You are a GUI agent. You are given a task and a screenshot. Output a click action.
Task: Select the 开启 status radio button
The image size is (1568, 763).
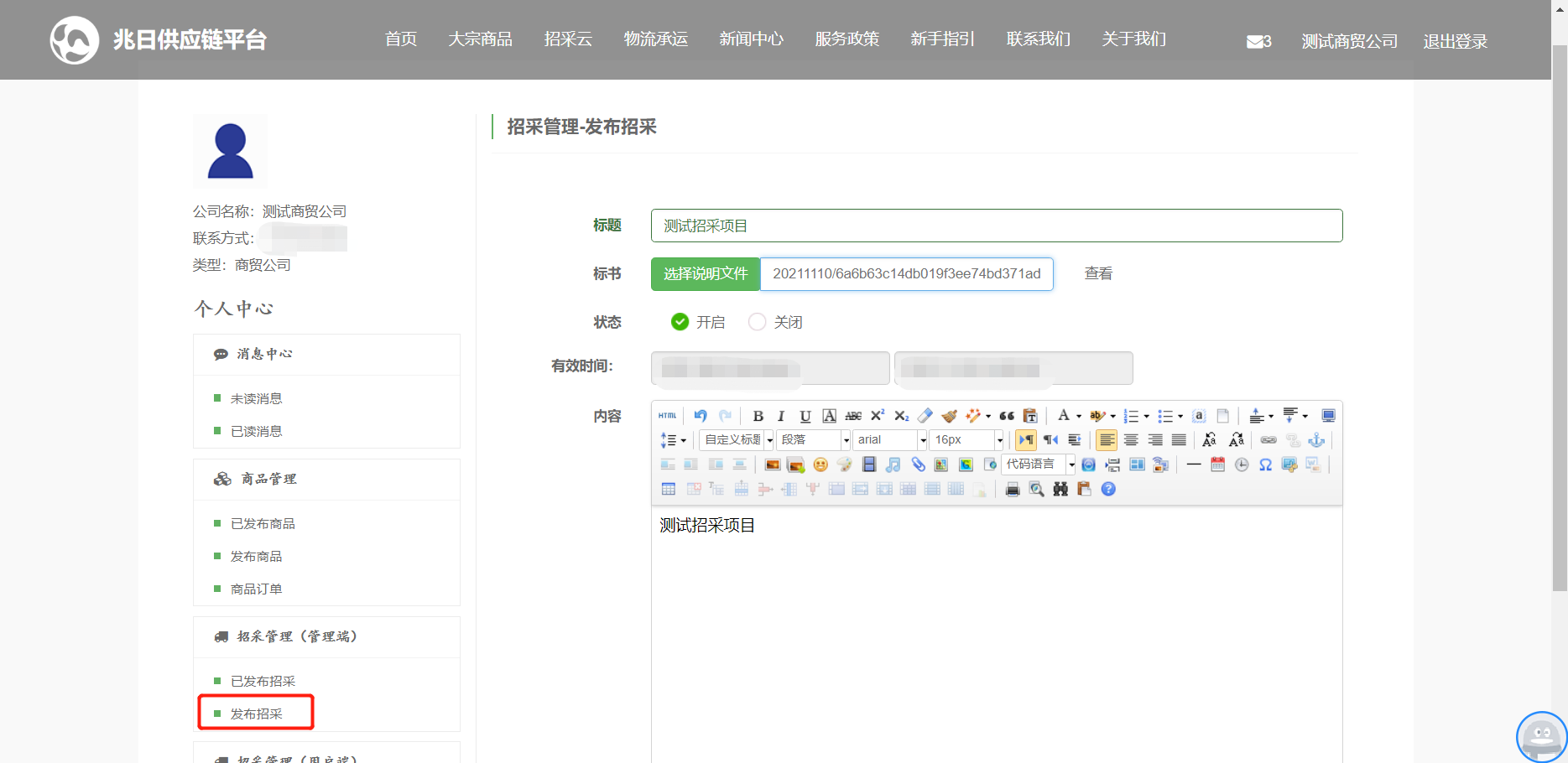pyautogui.click(x=680, y=322)
